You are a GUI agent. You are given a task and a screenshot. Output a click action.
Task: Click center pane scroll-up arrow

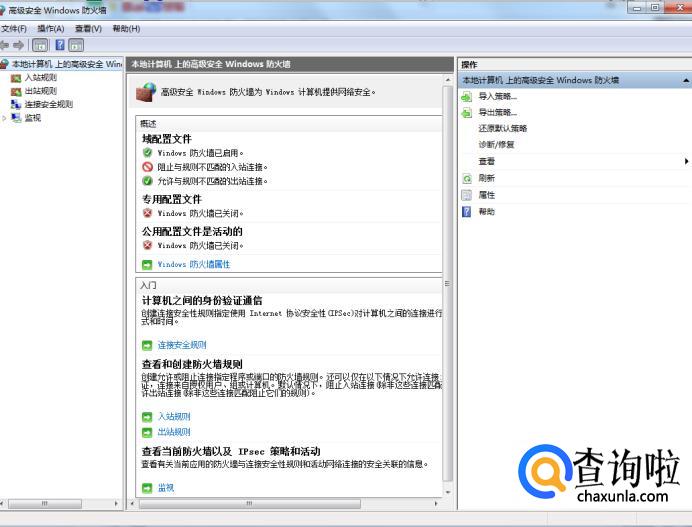[448, 80]
